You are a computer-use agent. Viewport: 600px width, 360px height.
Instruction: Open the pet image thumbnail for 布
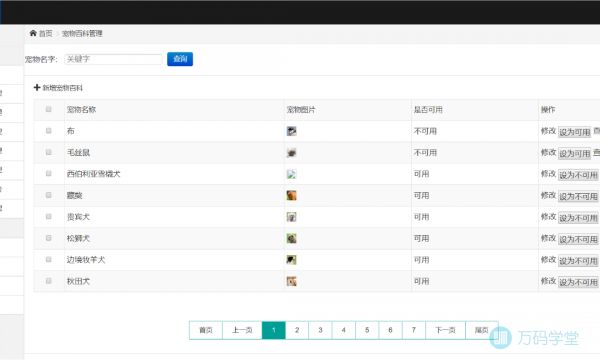[x=292, y=131]
